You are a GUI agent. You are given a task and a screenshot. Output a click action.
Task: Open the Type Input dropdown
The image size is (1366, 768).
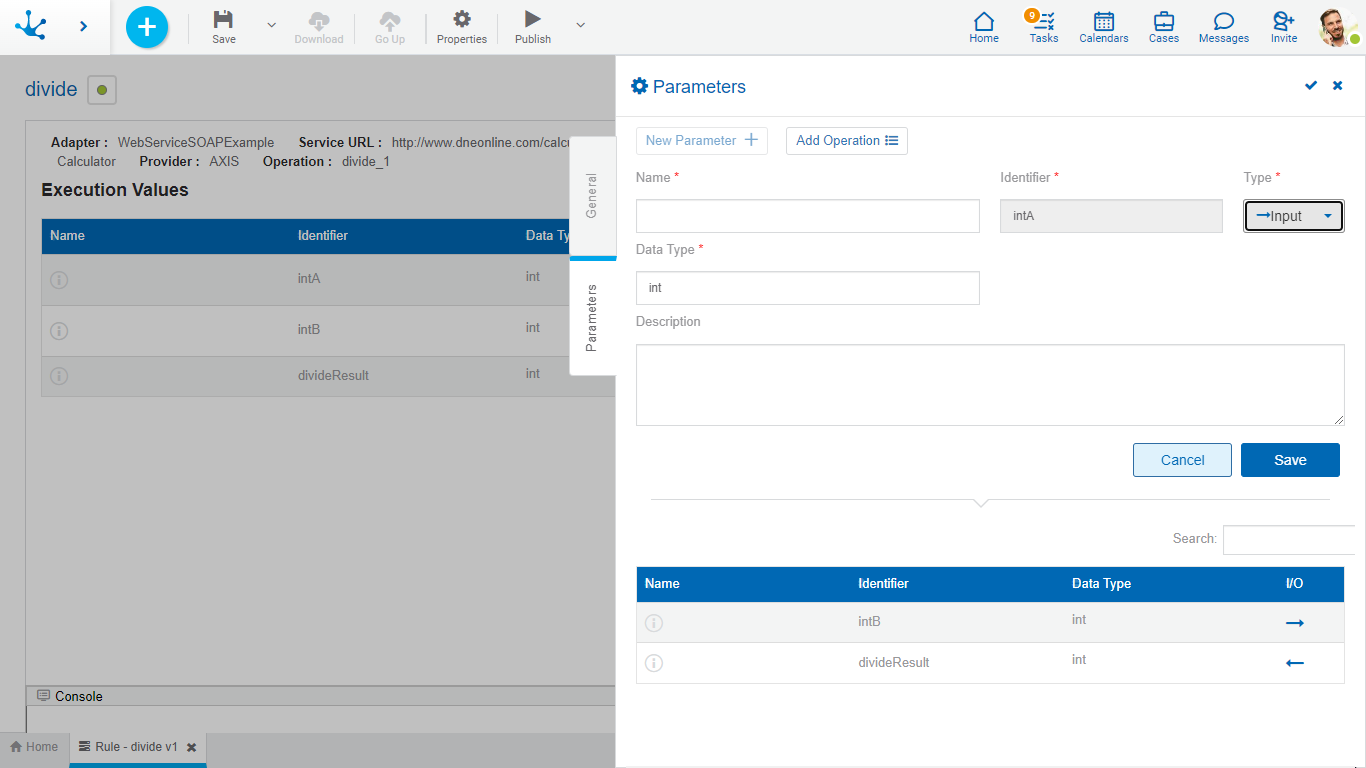[x=1293, y=216]
